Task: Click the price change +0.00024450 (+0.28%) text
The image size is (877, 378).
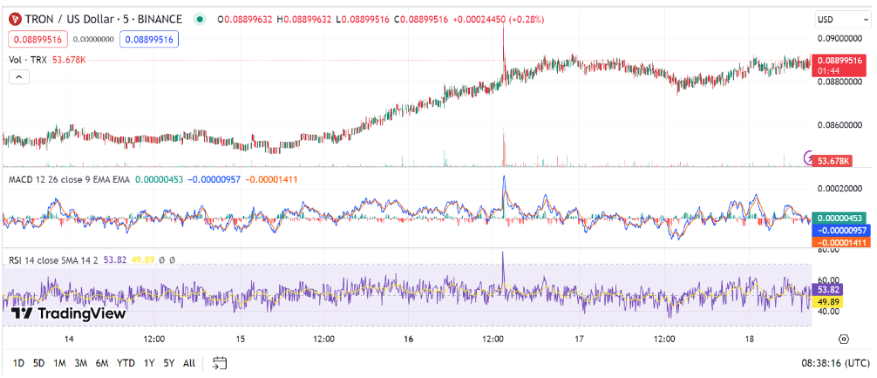Action: tap(498, 20)
